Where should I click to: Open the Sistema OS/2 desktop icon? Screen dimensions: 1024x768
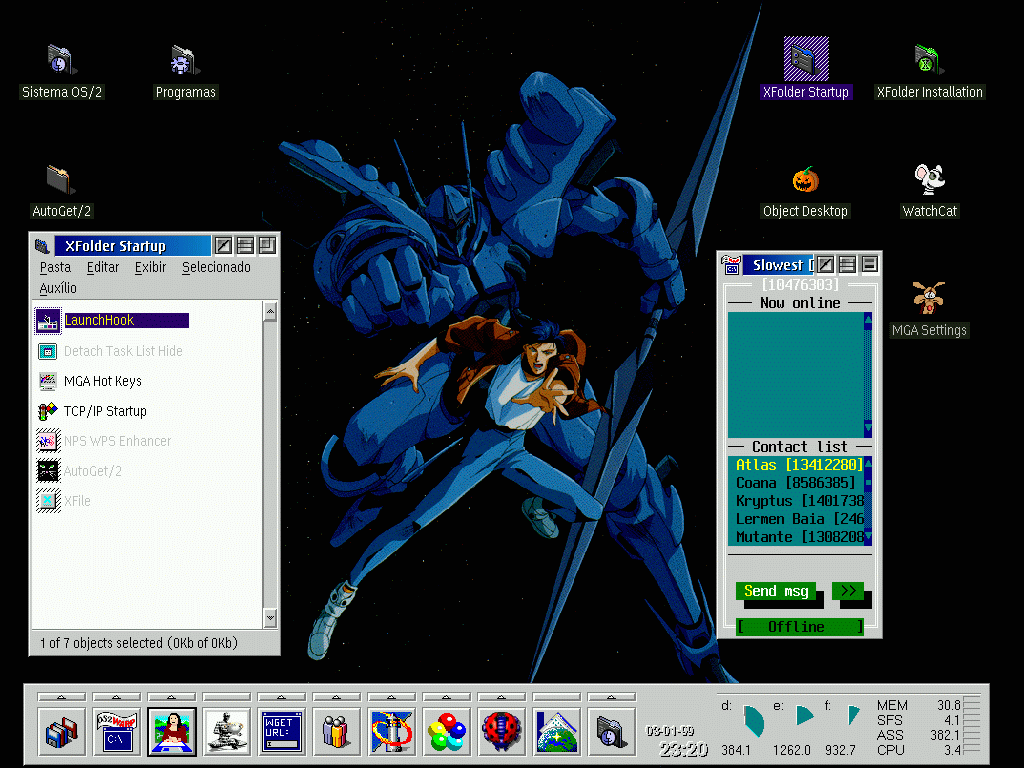[61, 60]
